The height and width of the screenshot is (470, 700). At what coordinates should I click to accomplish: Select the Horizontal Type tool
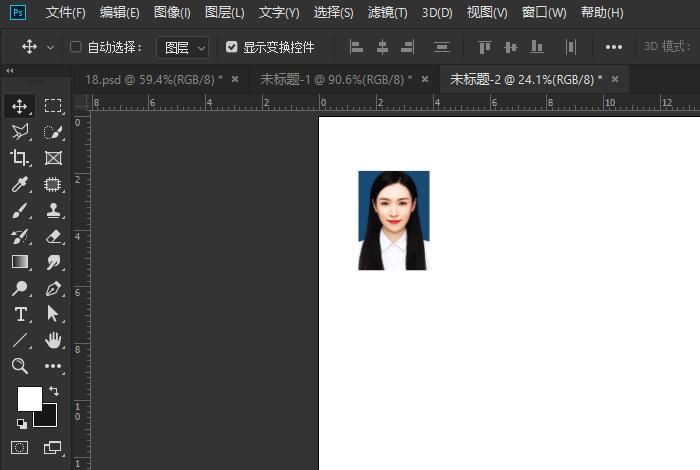point(20,314)
